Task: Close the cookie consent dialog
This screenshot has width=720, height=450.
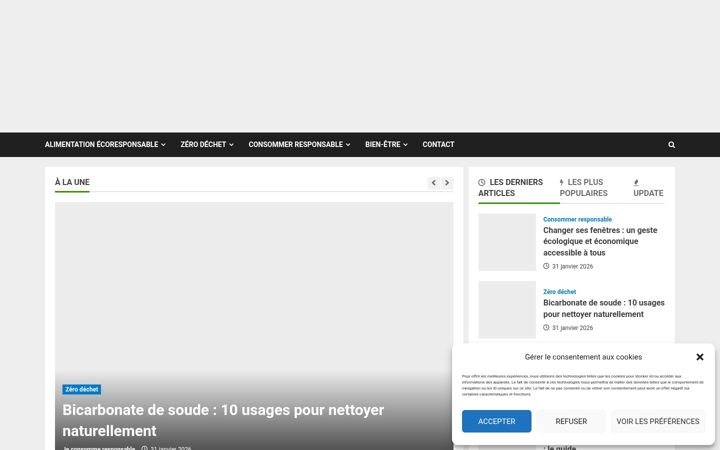Action: (700, 357)
